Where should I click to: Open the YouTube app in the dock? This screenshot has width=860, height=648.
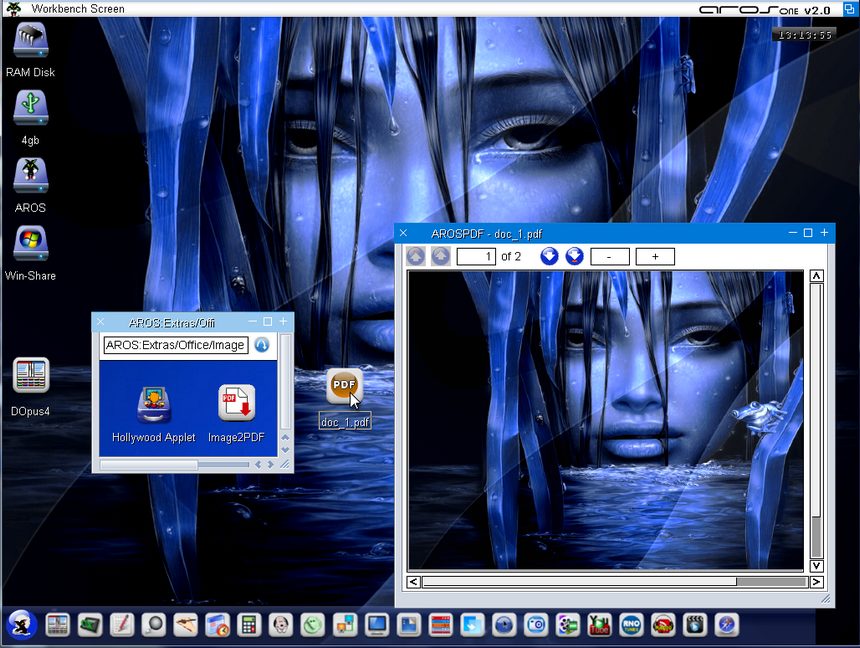click(599, 625)
